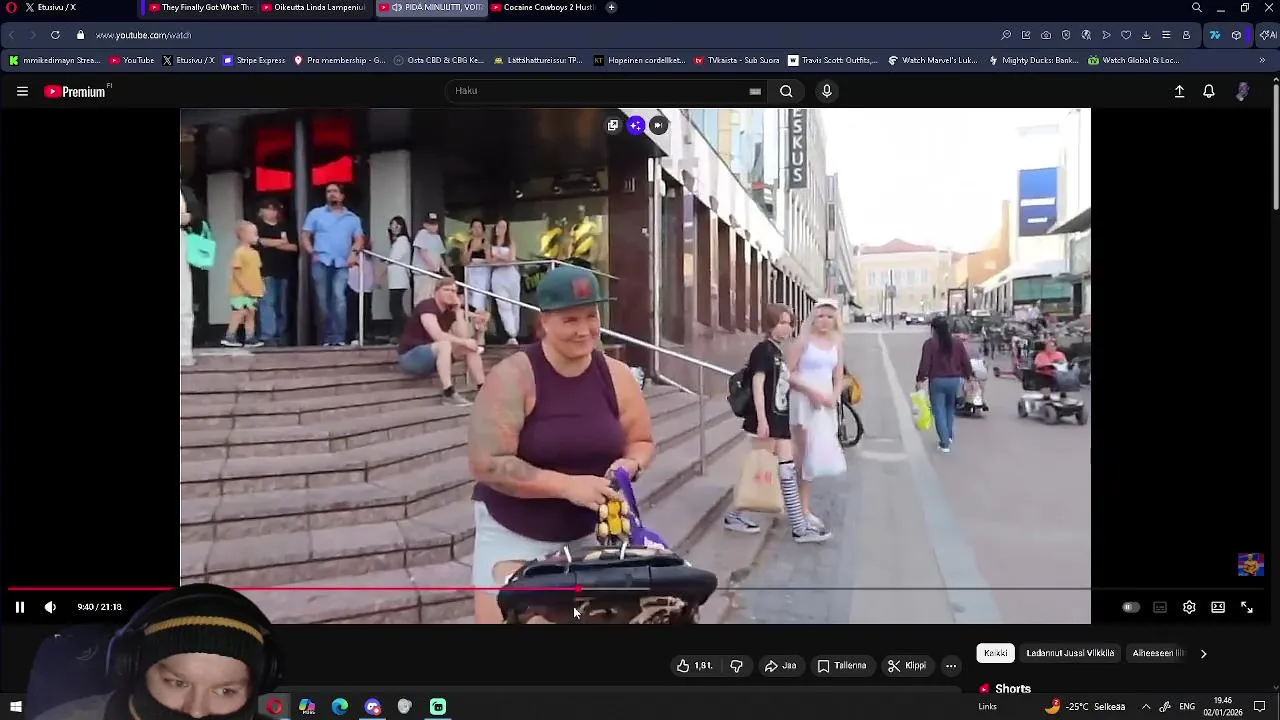Open the Mighty Ducks bookmark
The height and width of the screenshot is (720, 1280).
[1033, 60]
